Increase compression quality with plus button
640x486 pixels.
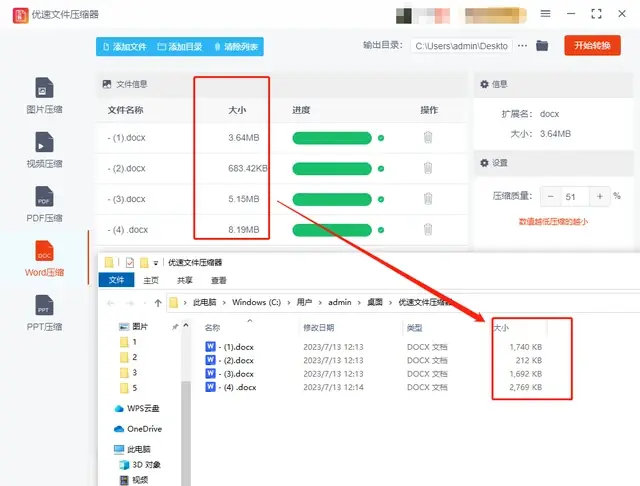600,197
